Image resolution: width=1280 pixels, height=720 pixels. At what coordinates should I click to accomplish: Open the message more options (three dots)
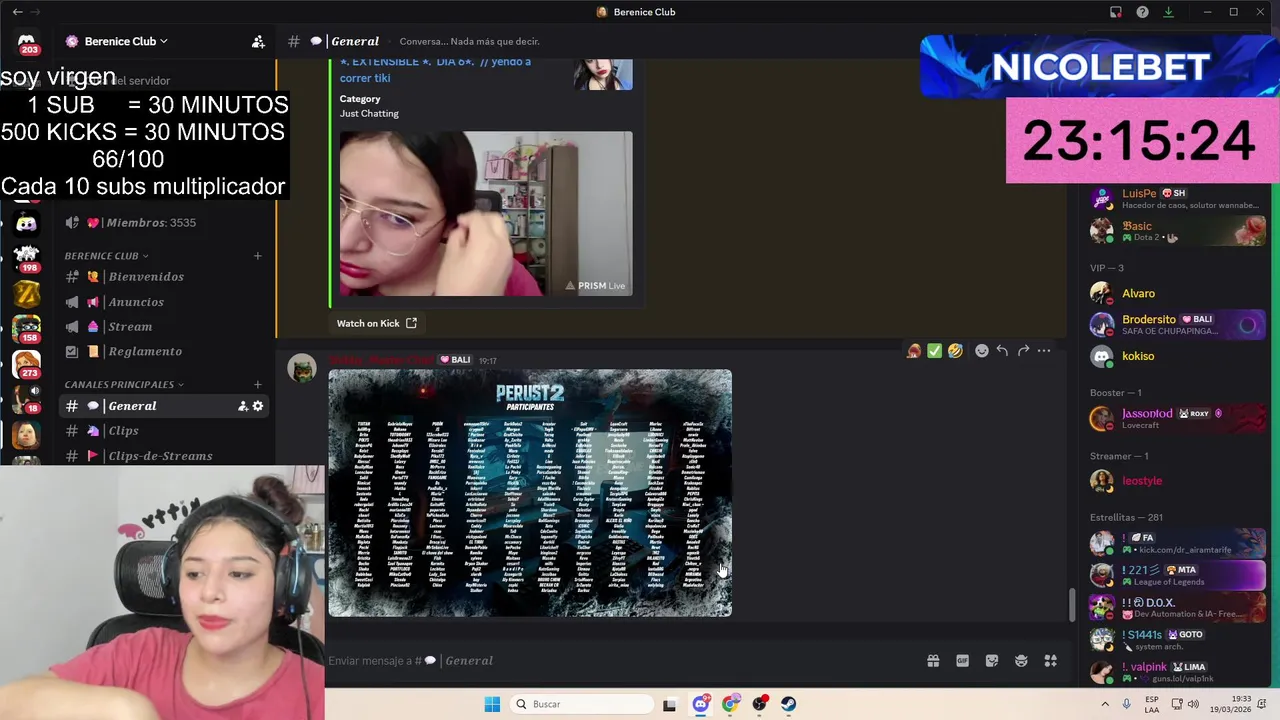click(x=1044, y=351)
